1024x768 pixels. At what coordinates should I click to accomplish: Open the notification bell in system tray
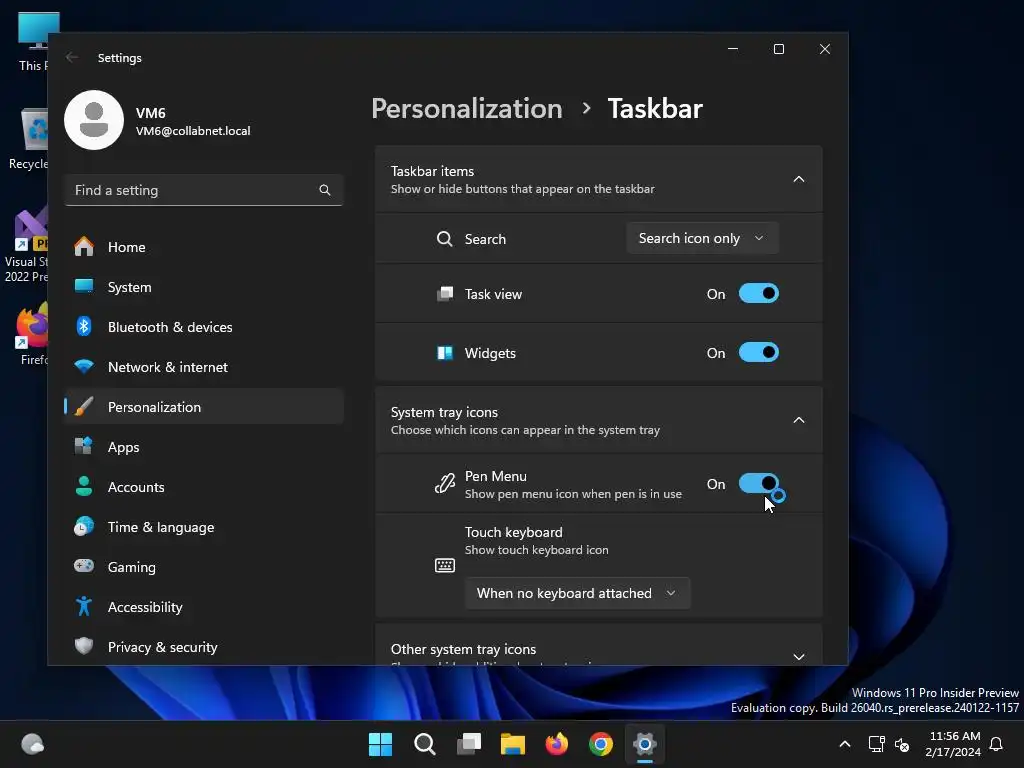pyautogui.click(x=997, y=744)
